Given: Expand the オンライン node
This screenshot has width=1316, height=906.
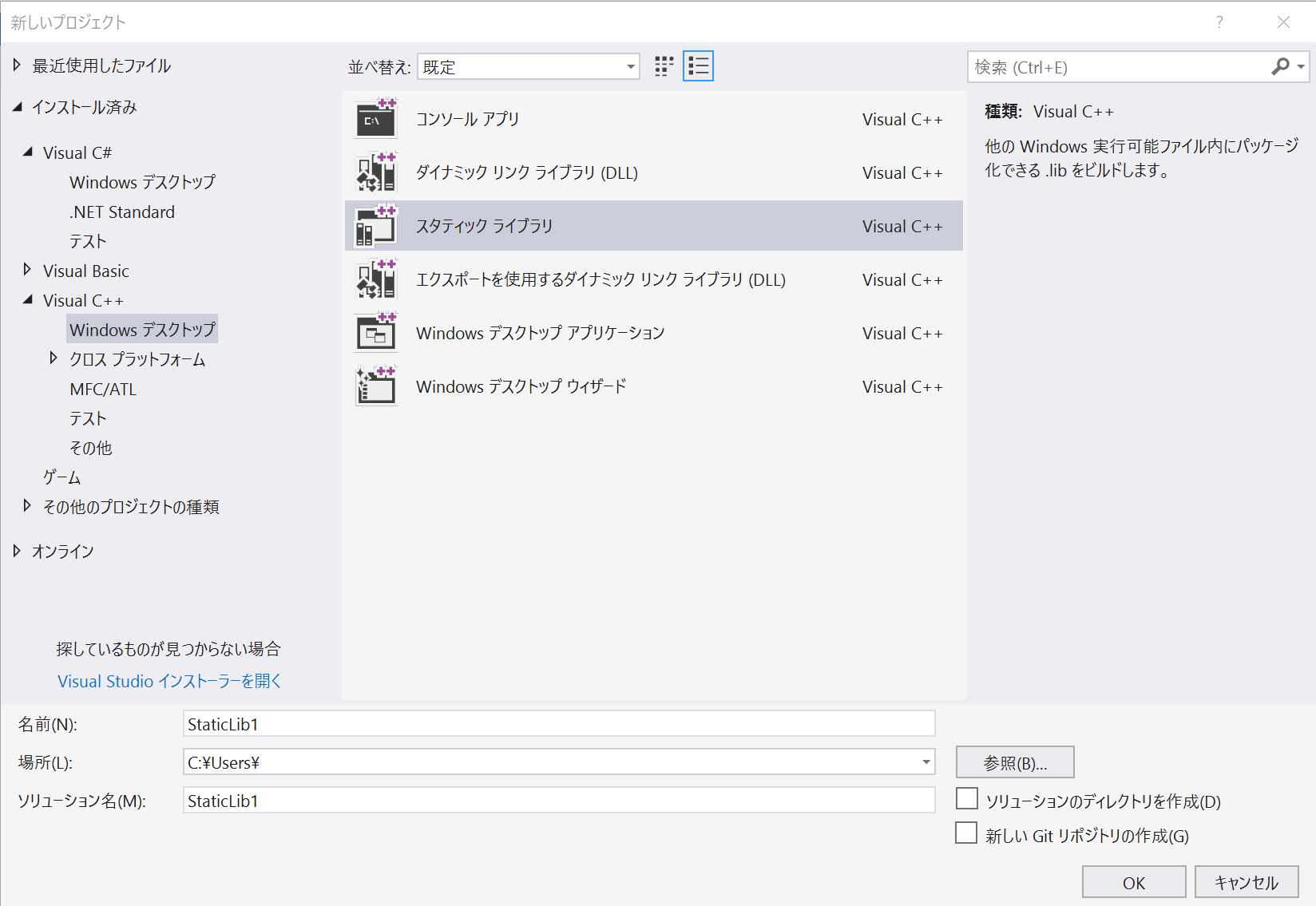Looking at the screenshot, I should 17,551.
